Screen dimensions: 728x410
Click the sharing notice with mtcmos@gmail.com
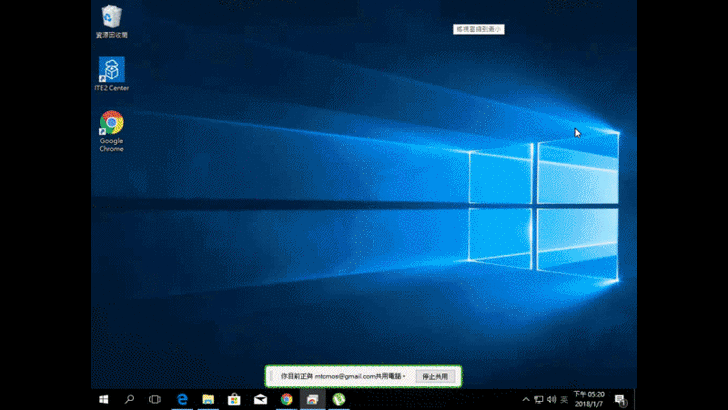(343, 376)
